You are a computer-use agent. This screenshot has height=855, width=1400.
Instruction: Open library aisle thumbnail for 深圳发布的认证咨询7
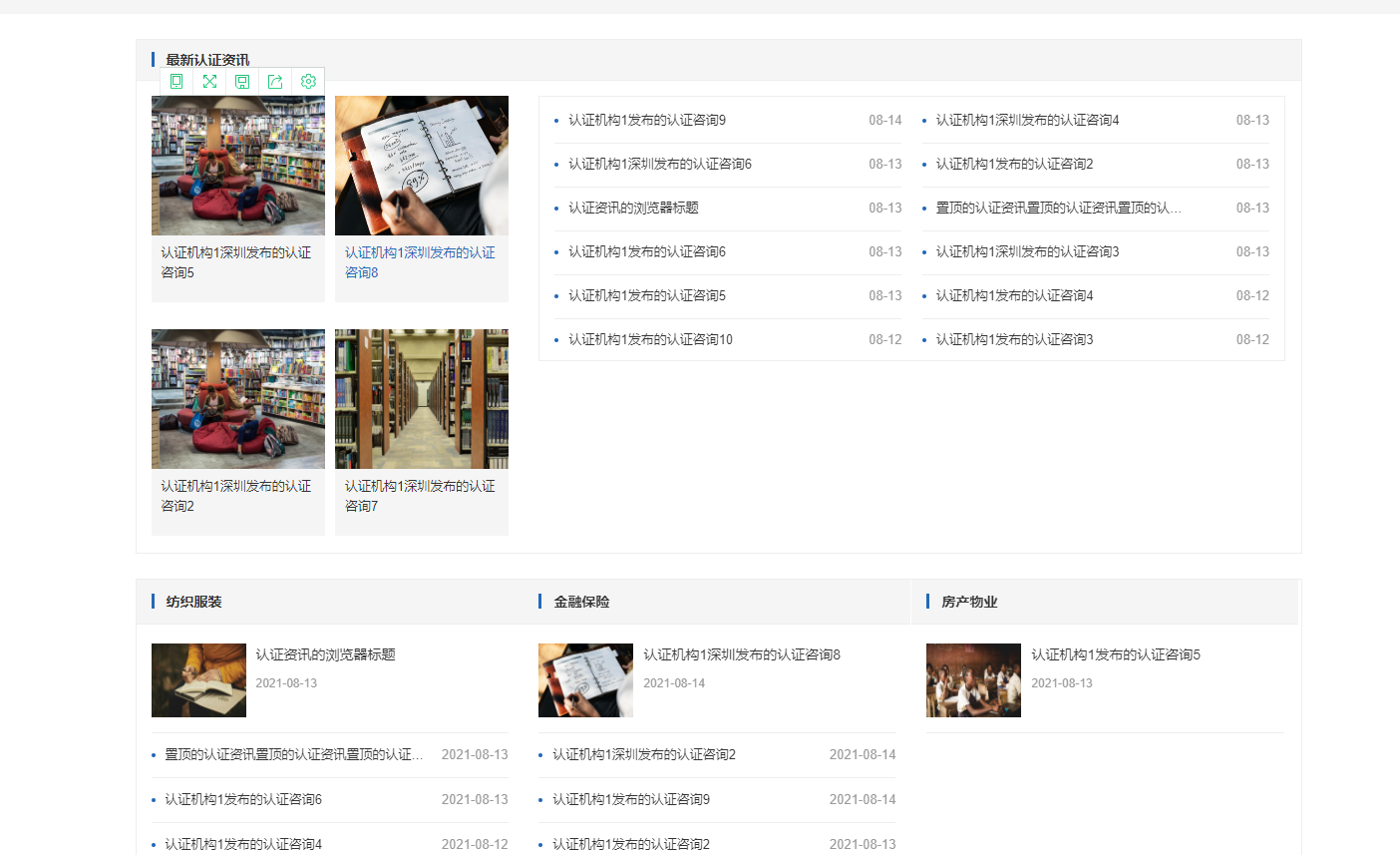(x=422, y=399)
